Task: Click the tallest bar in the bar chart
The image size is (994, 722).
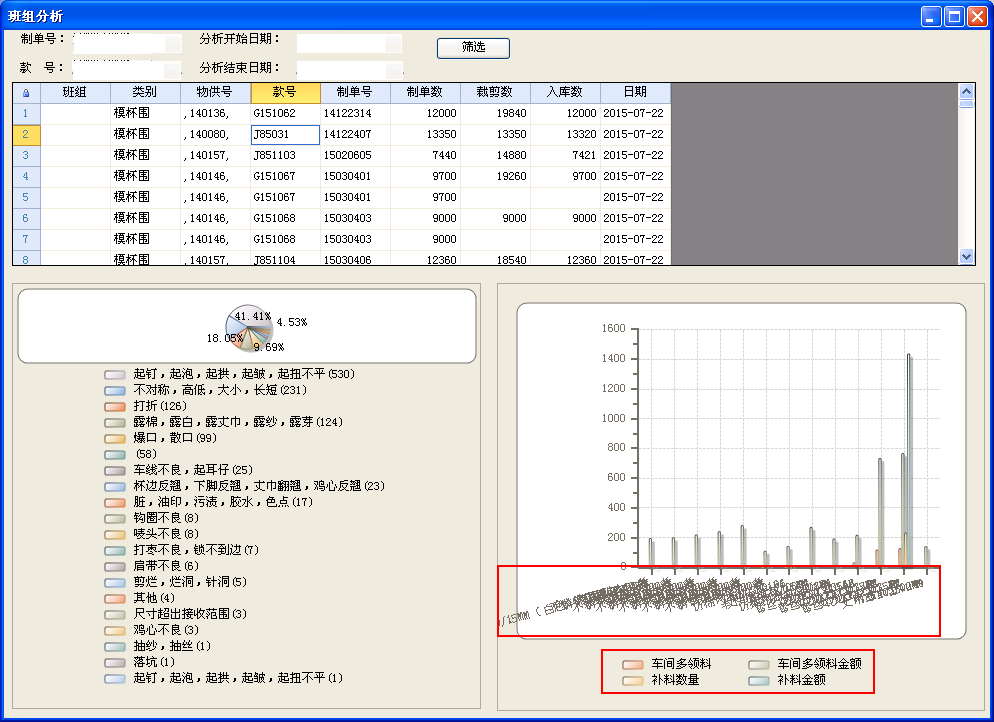Action: tap(909, 460)
